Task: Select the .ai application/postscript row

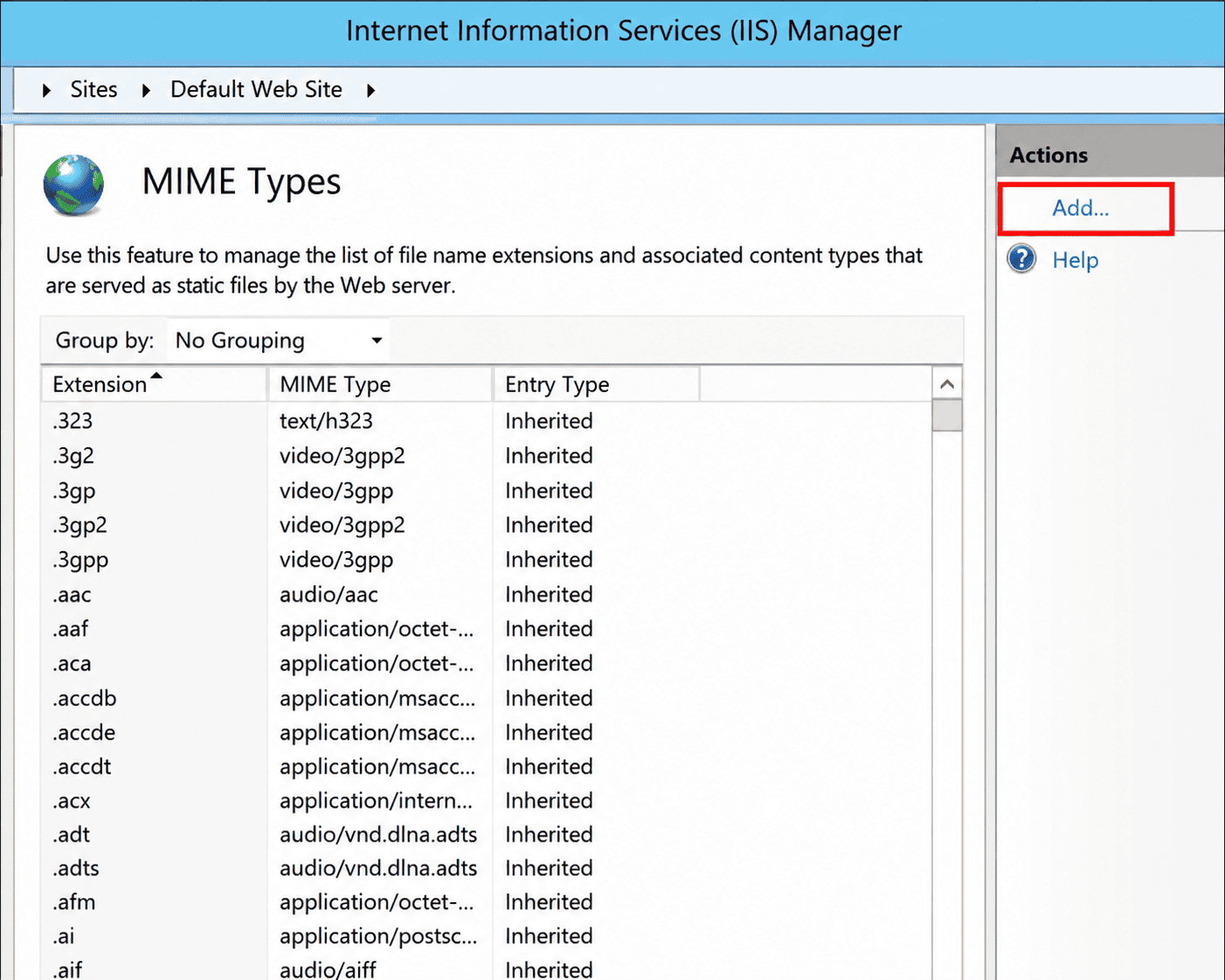Action: point(486,936)
